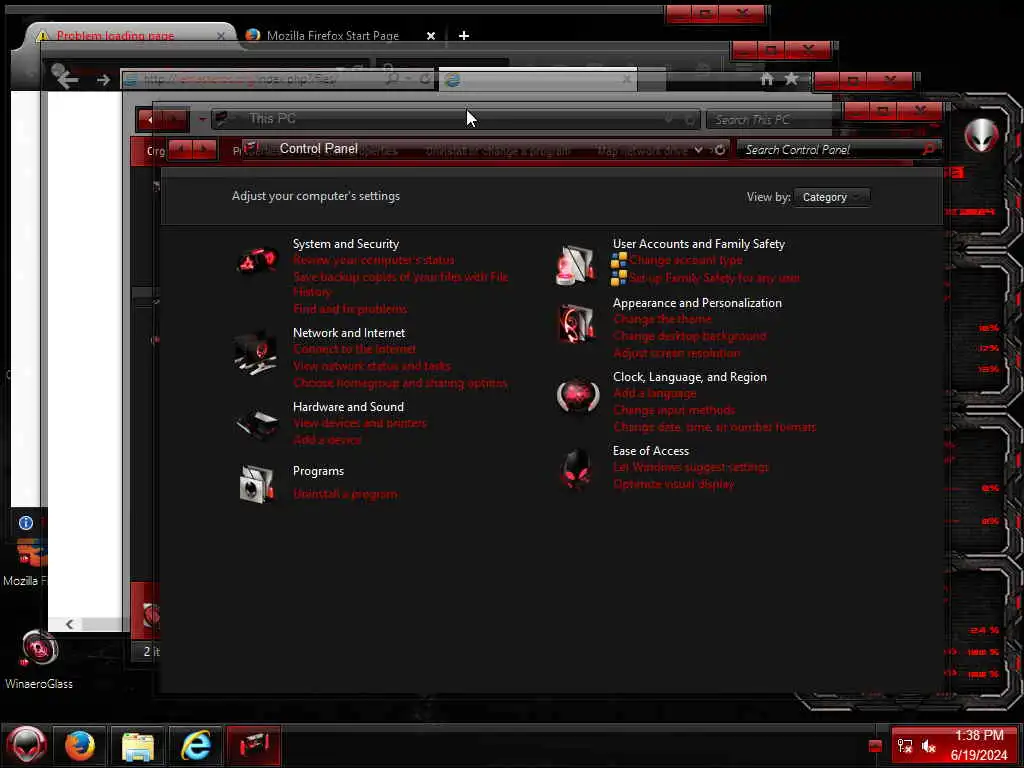Open Appearance and Personalization icon
Viewport: 1024px width, 768px height.
point(576,324)
